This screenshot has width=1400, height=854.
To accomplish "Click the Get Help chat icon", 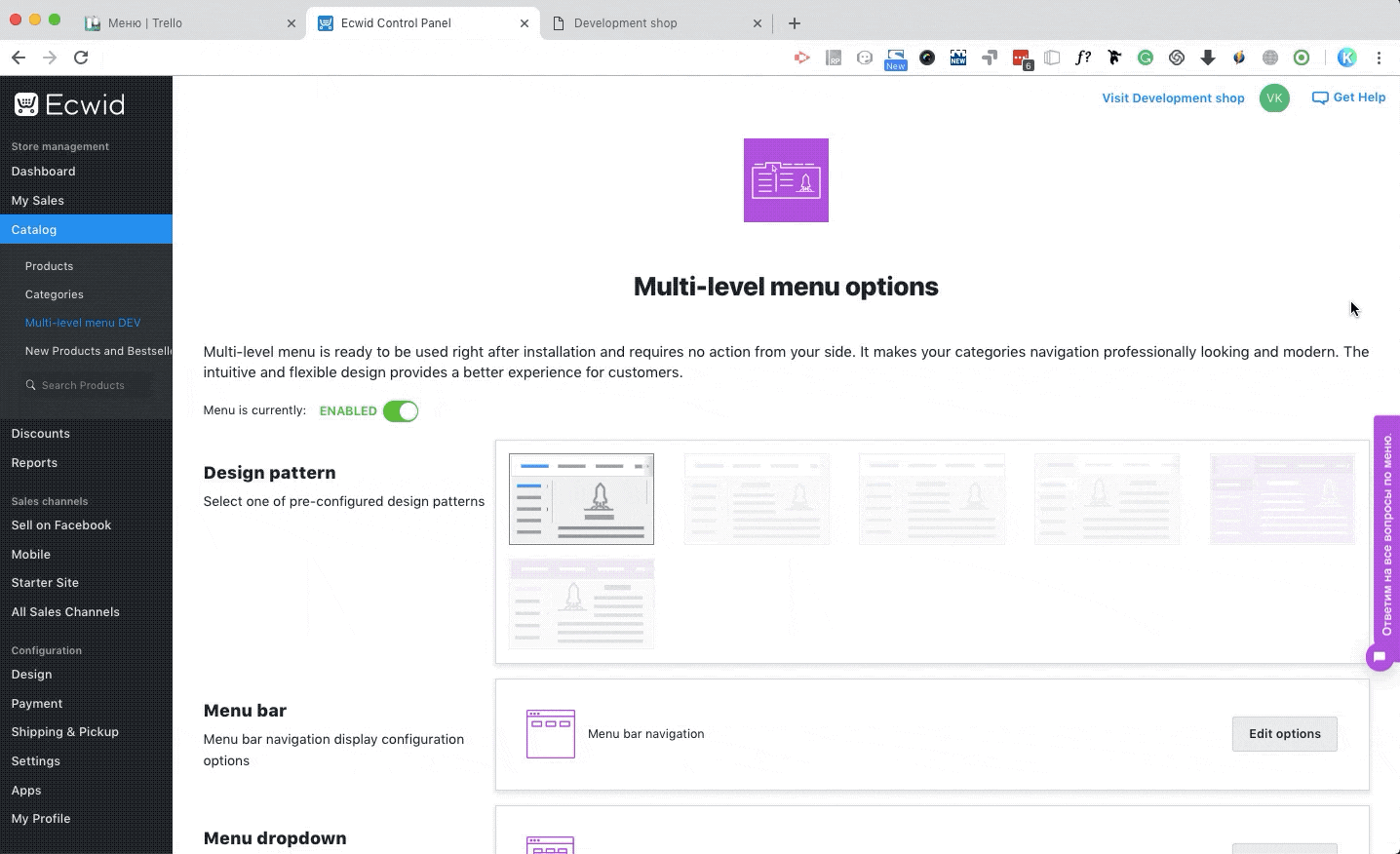I will pyautogui.click(x=1320, y=97).
